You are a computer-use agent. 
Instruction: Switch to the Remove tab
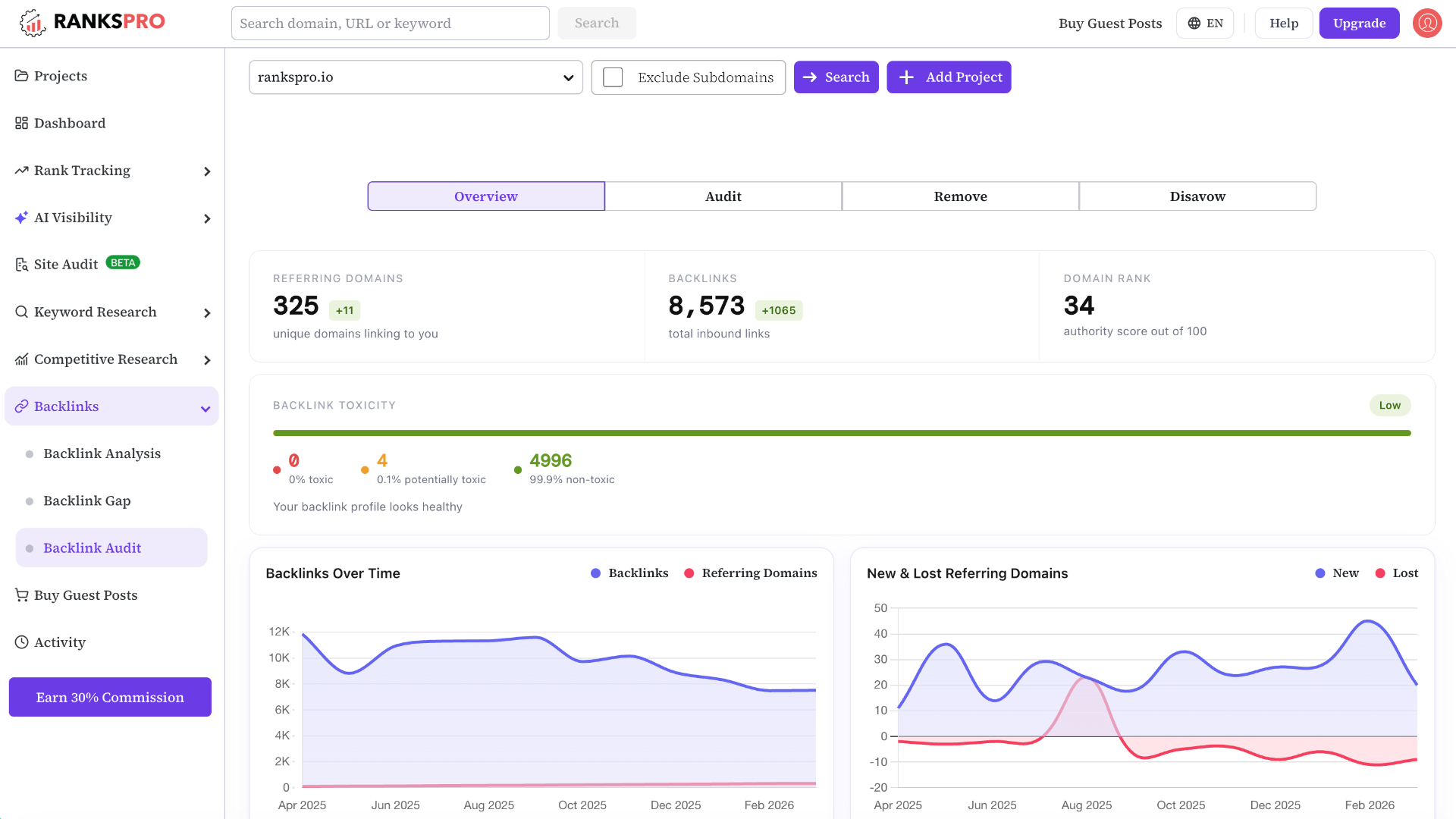961,196
